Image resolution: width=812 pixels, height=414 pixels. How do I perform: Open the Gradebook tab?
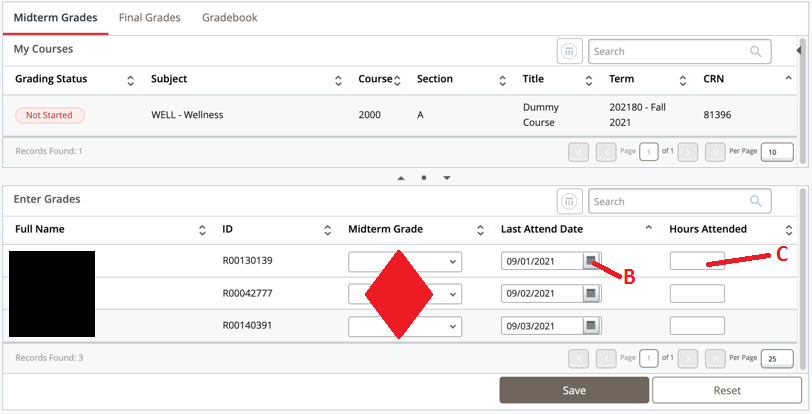point(229,18)
